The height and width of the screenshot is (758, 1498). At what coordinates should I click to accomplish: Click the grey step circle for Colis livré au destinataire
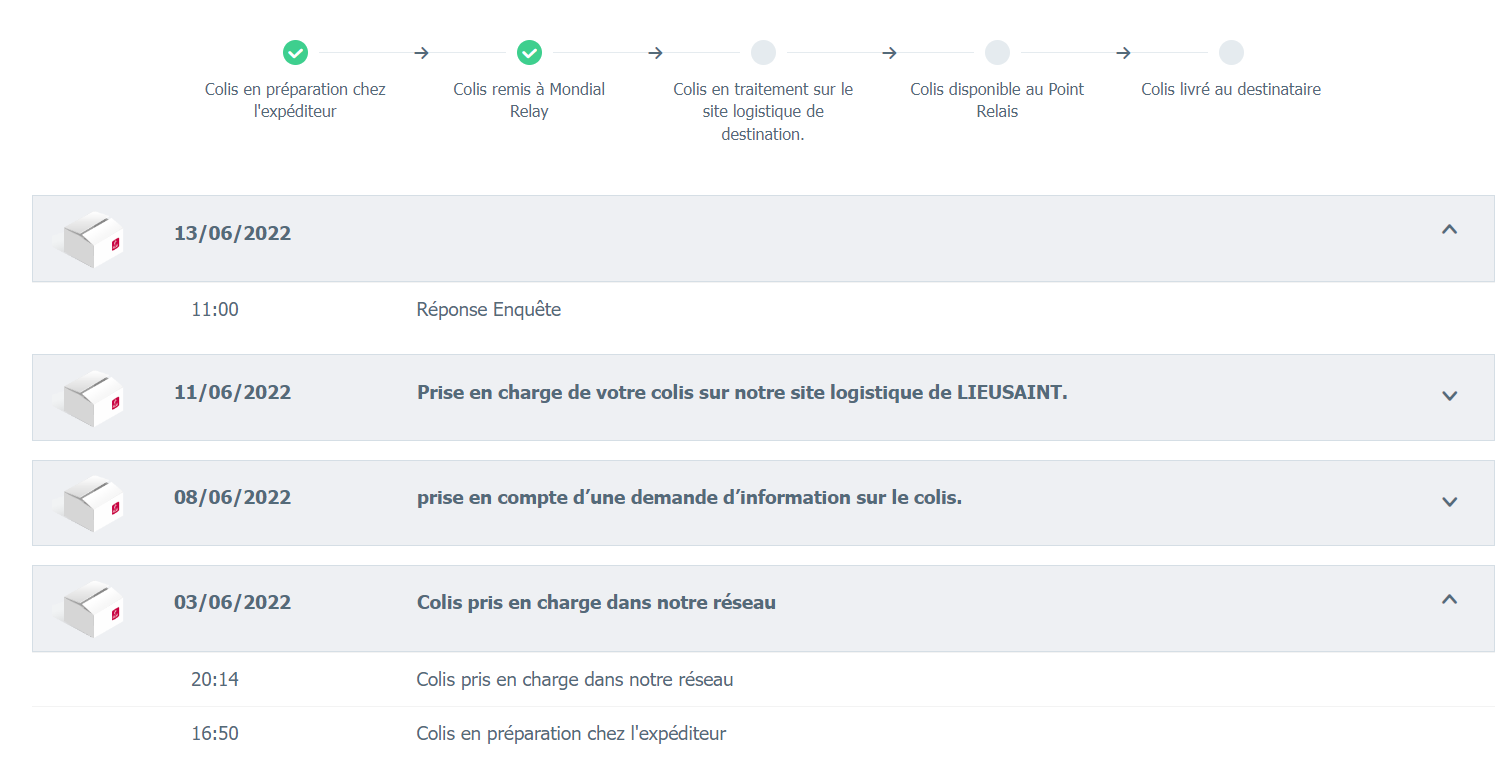[1231, 53]
